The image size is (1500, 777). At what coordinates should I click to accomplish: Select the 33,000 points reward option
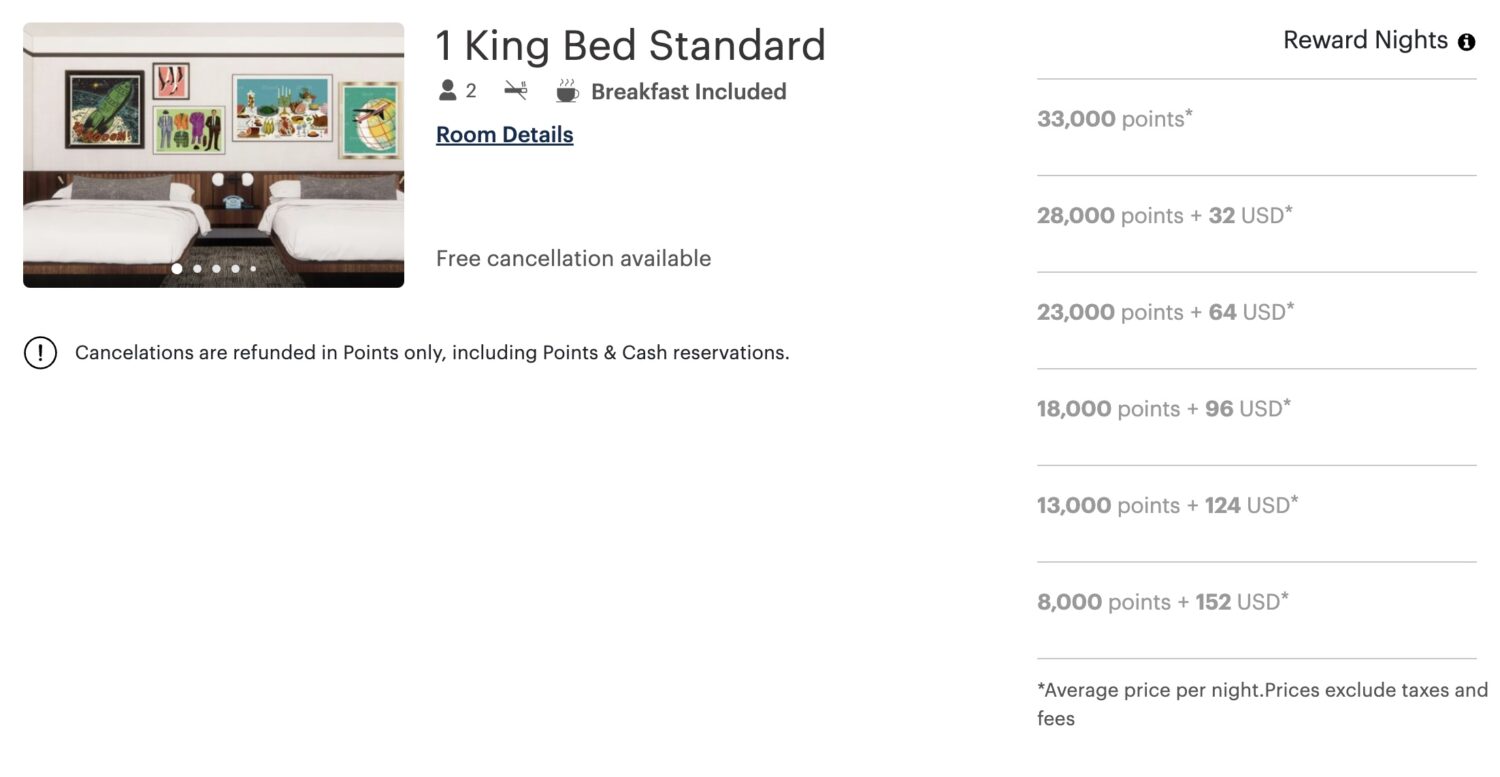[1112, 118]
